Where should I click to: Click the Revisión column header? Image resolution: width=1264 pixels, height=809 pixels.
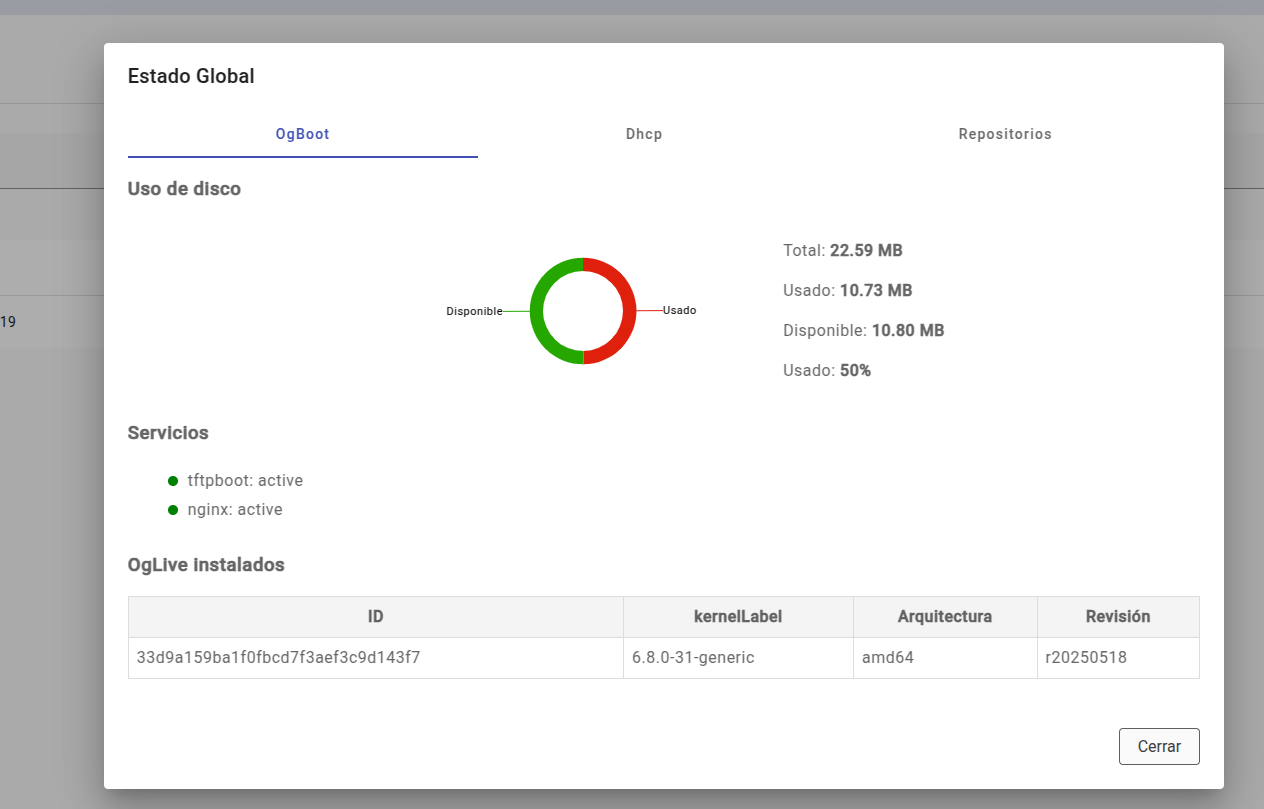(1117, 617)
